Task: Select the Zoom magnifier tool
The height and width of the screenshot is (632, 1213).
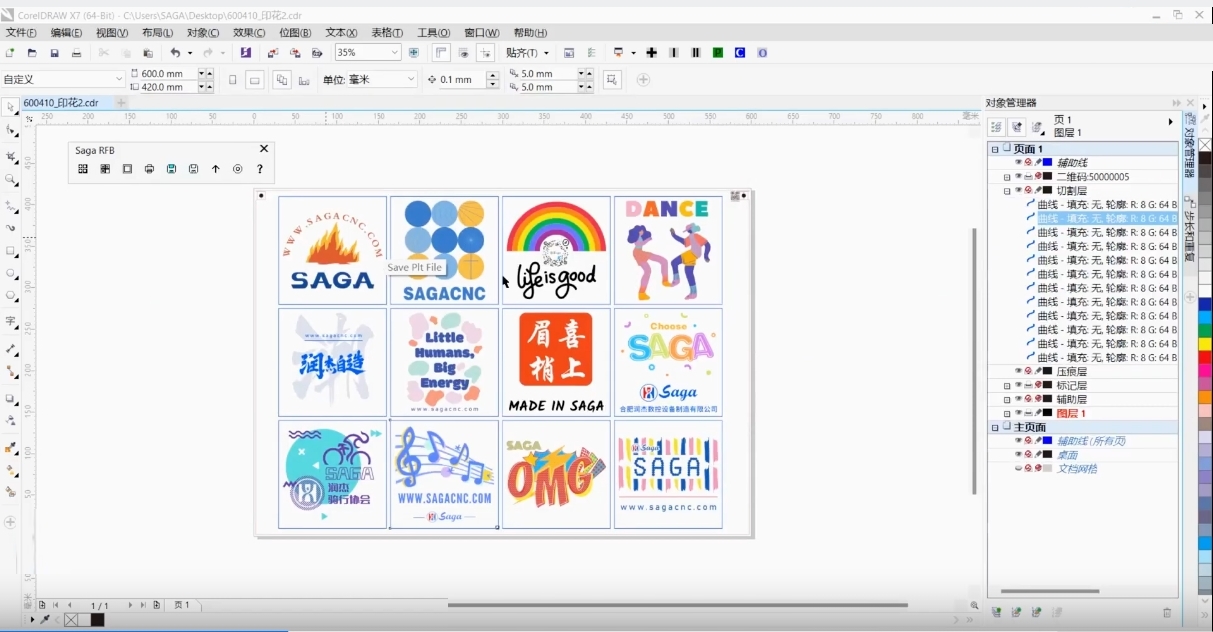Action: click(10, 180)
